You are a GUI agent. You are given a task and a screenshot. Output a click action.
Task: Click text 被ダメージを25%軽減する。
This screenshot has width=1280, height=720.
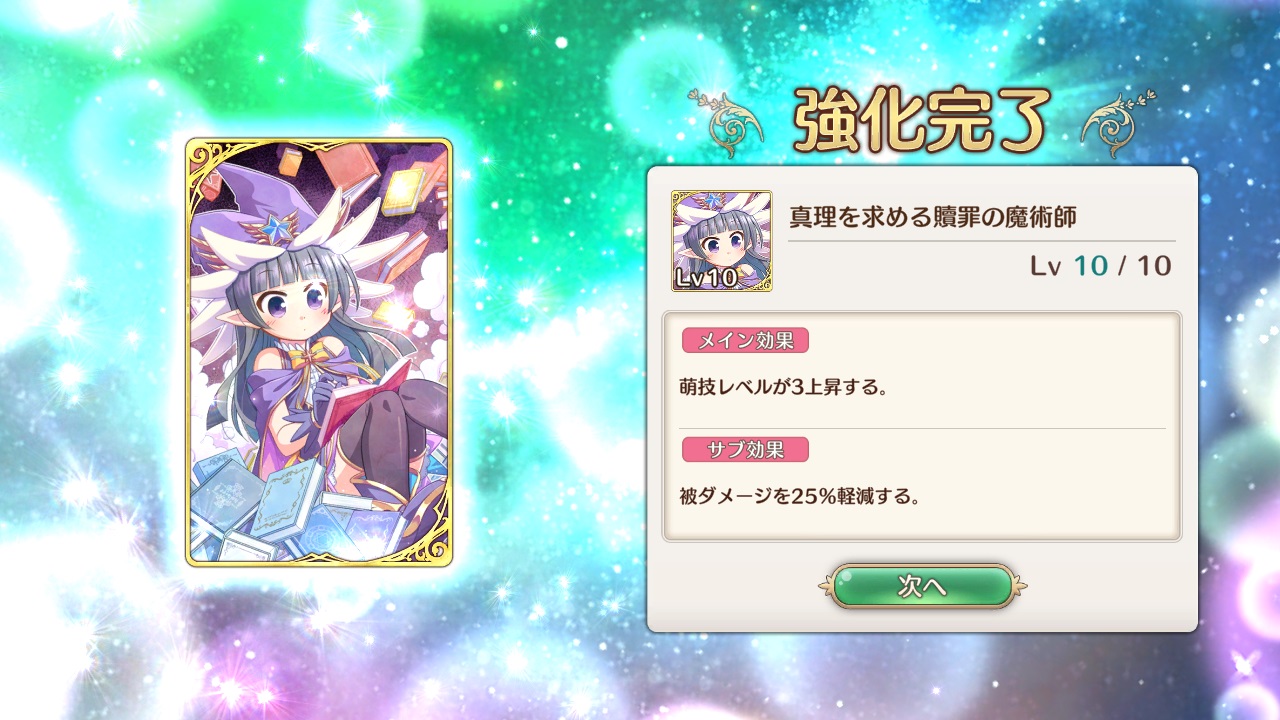coord(799,495)
